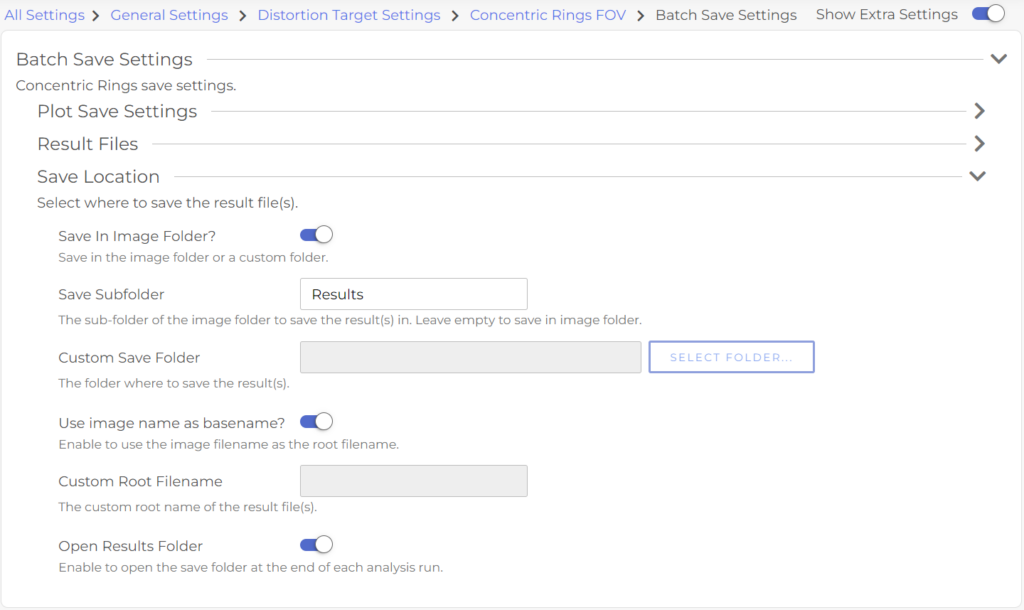Open General Settings breadcrumb link
The width and height of the screenshot is (1024, 610).
point(169,15)
